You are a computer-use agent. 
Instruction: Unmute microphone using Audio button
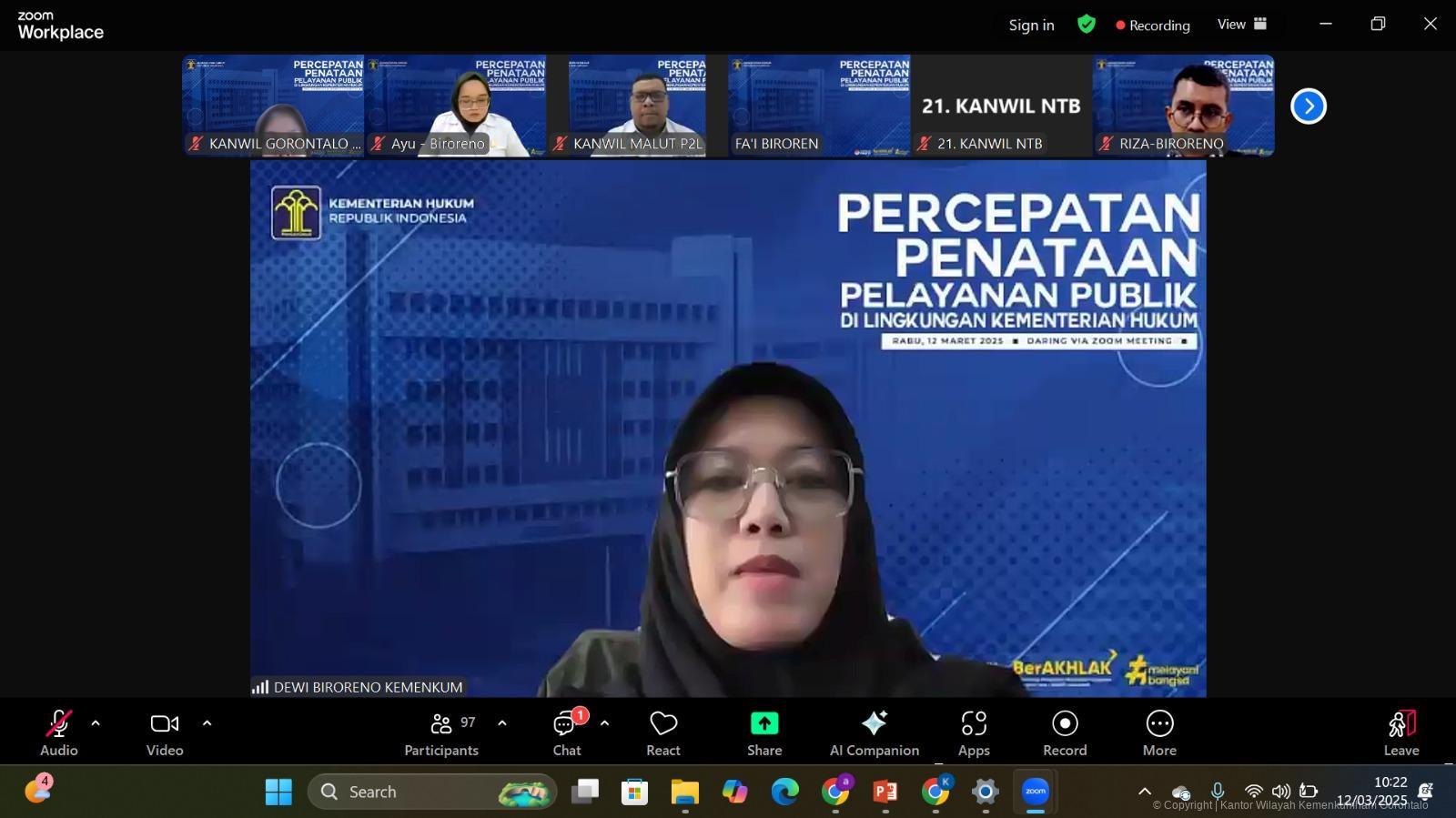(58, 732)
